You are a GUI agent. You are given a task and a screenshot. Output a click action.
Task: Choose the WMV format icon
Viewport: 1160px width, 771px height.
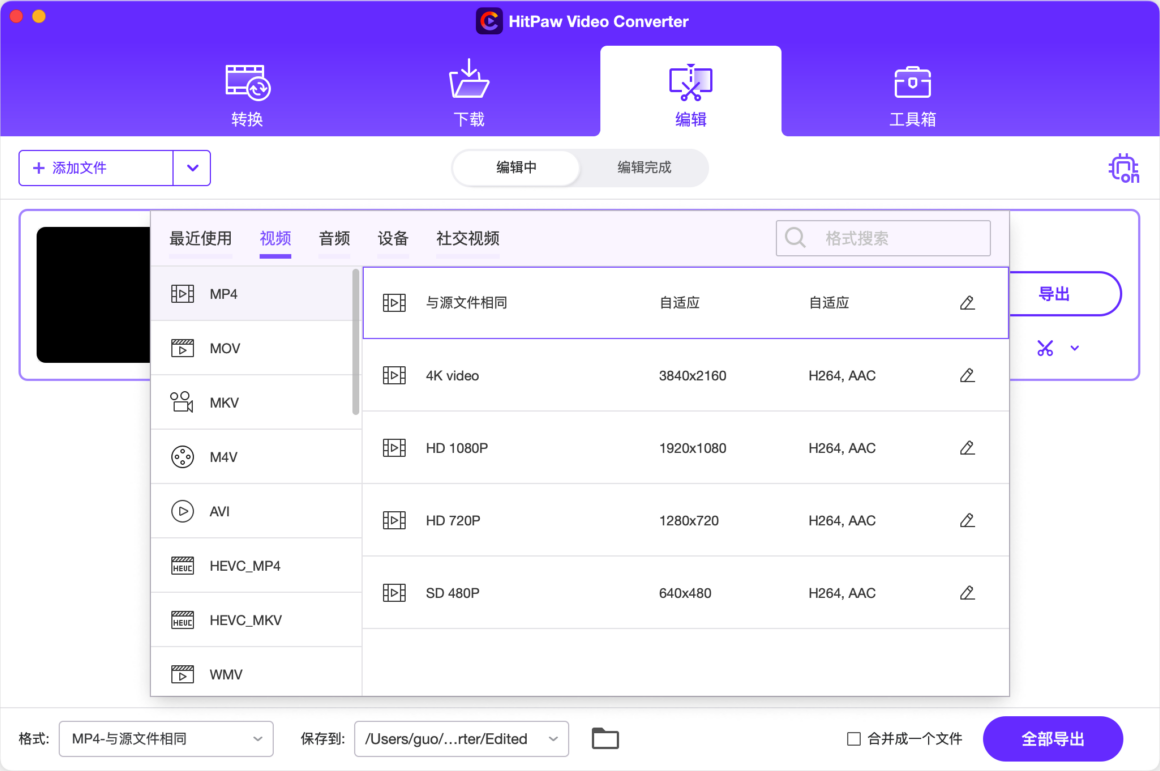pyautogui.click(x=182, y=674)
